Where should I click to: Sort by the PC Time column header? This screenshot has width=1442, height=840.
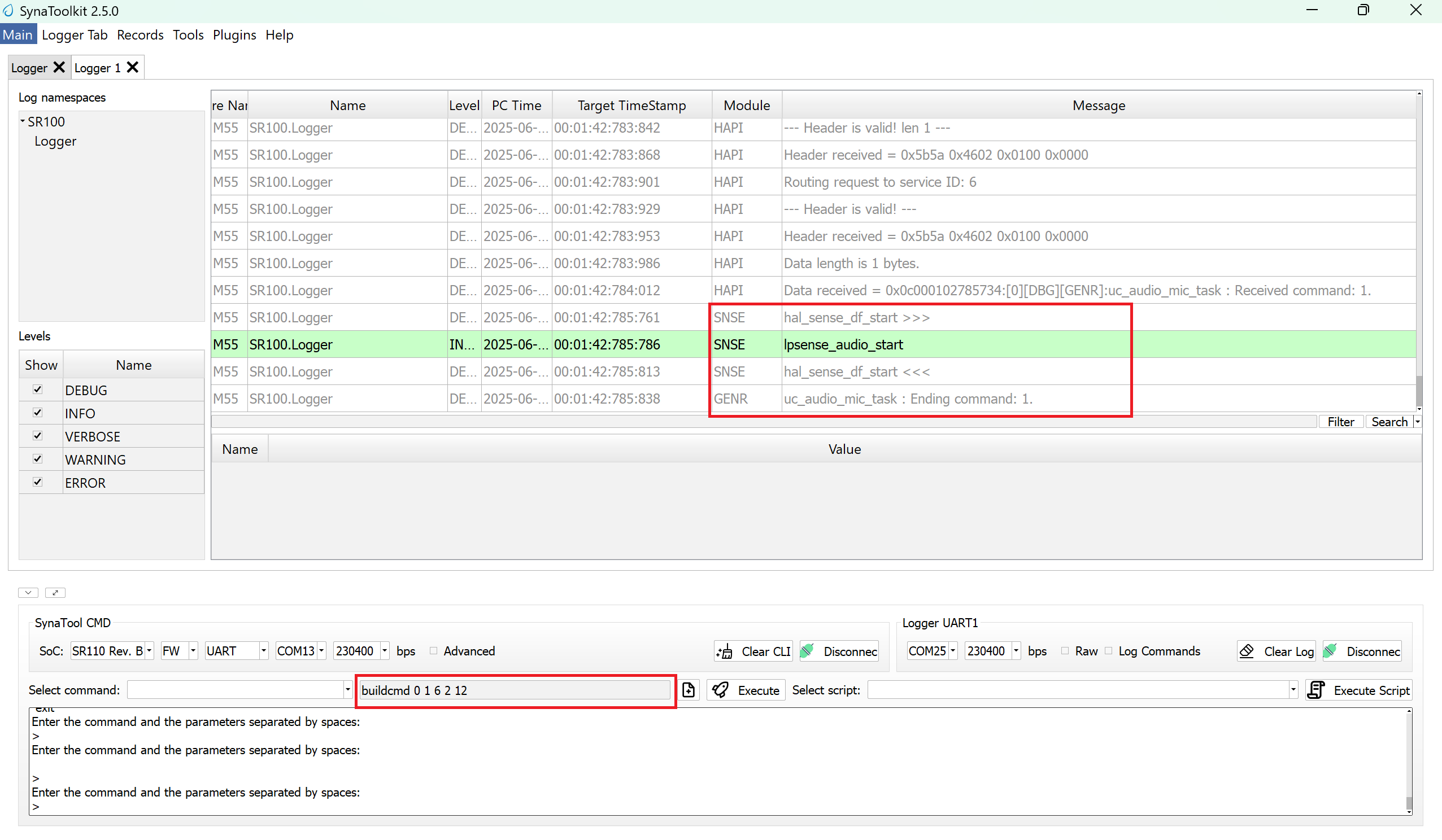click(517, 105)
